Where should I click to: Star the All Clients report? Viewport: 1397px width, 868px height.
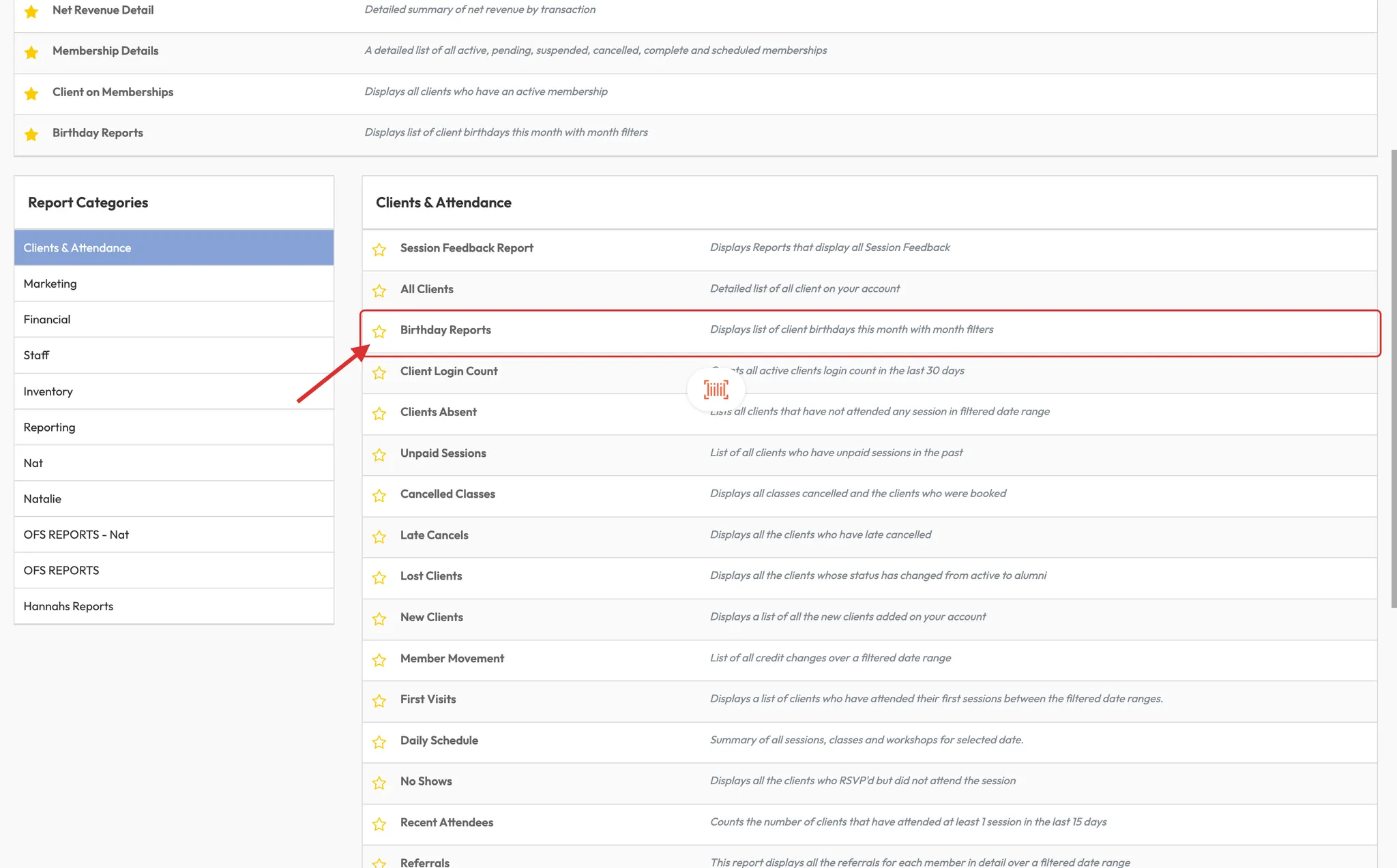[x=379, y=290]
